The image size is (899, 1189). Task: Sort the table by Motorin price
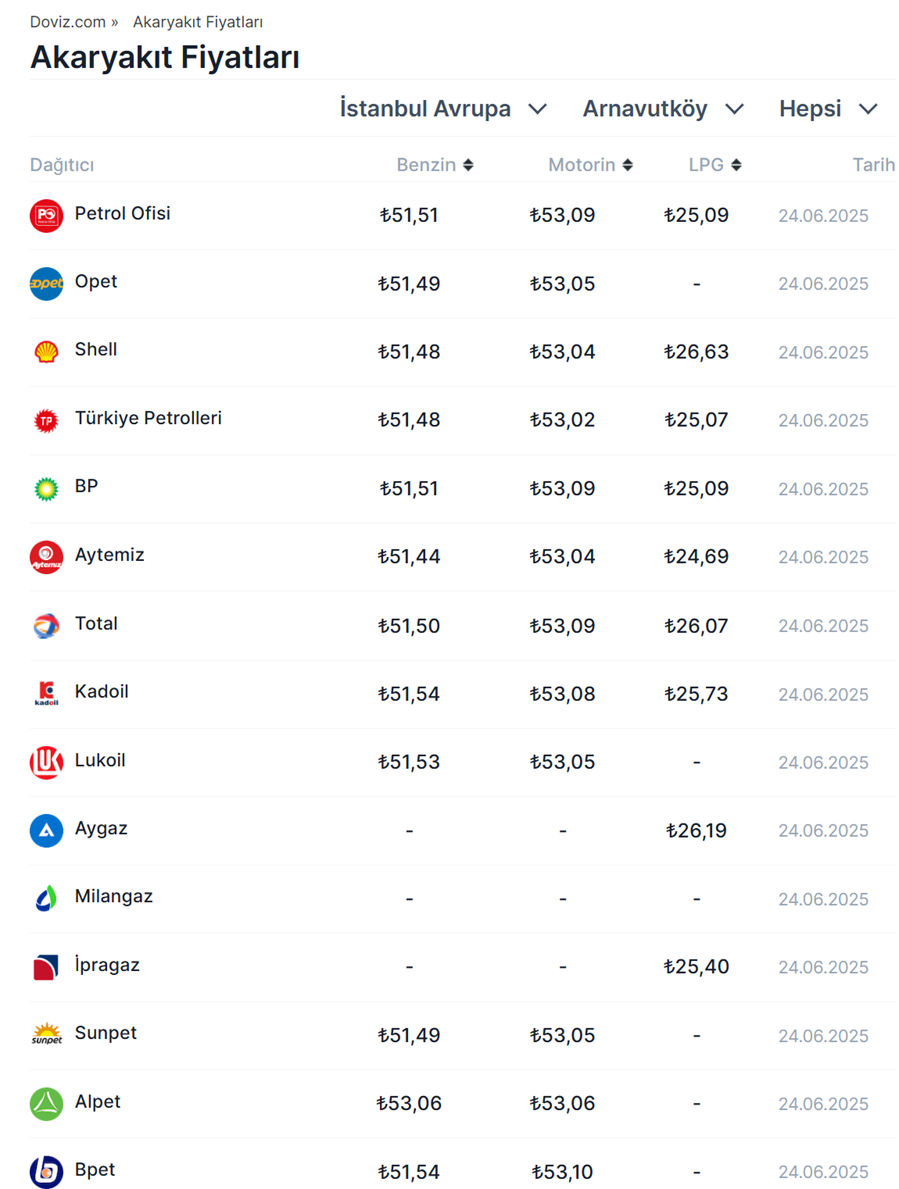[x=590, y=165]
